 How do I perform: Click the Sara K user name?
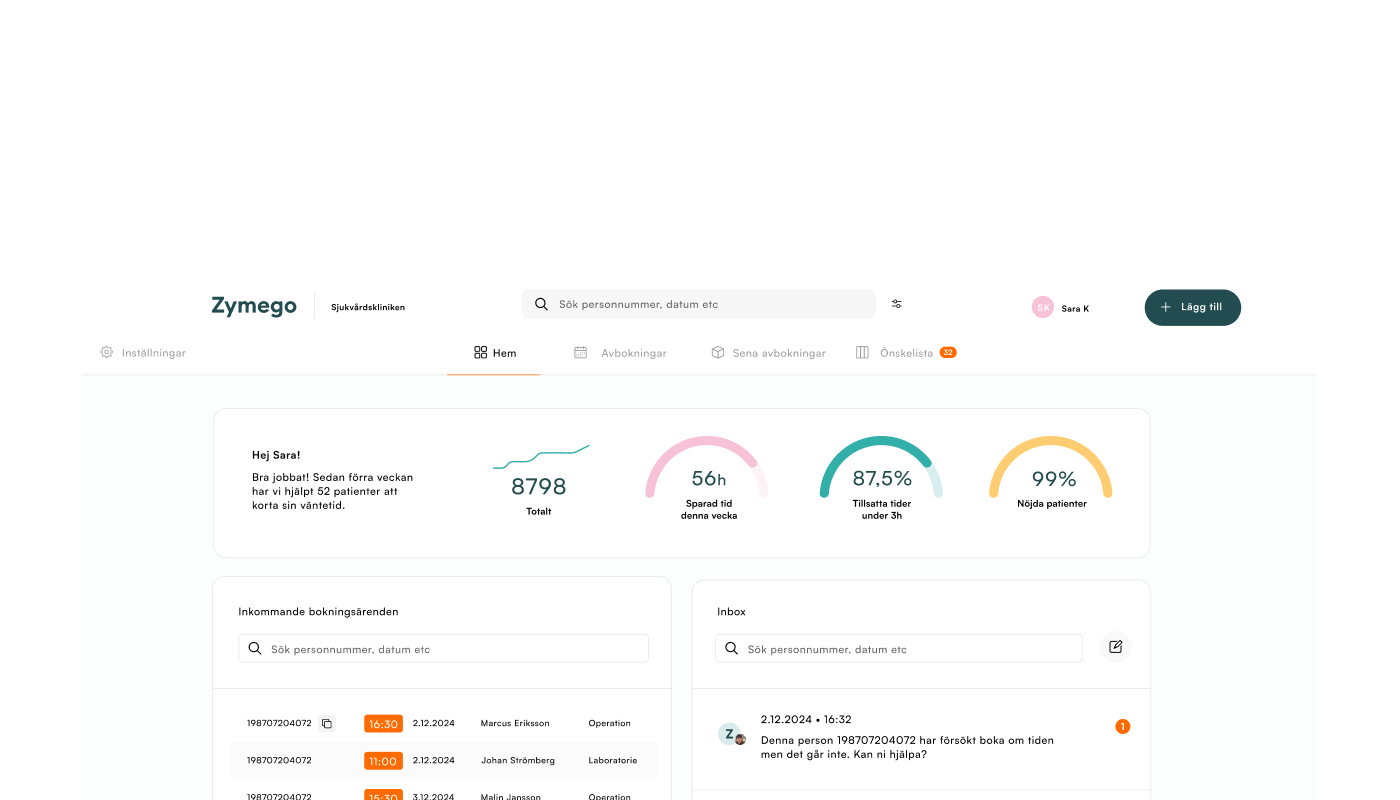[1075, 308]
